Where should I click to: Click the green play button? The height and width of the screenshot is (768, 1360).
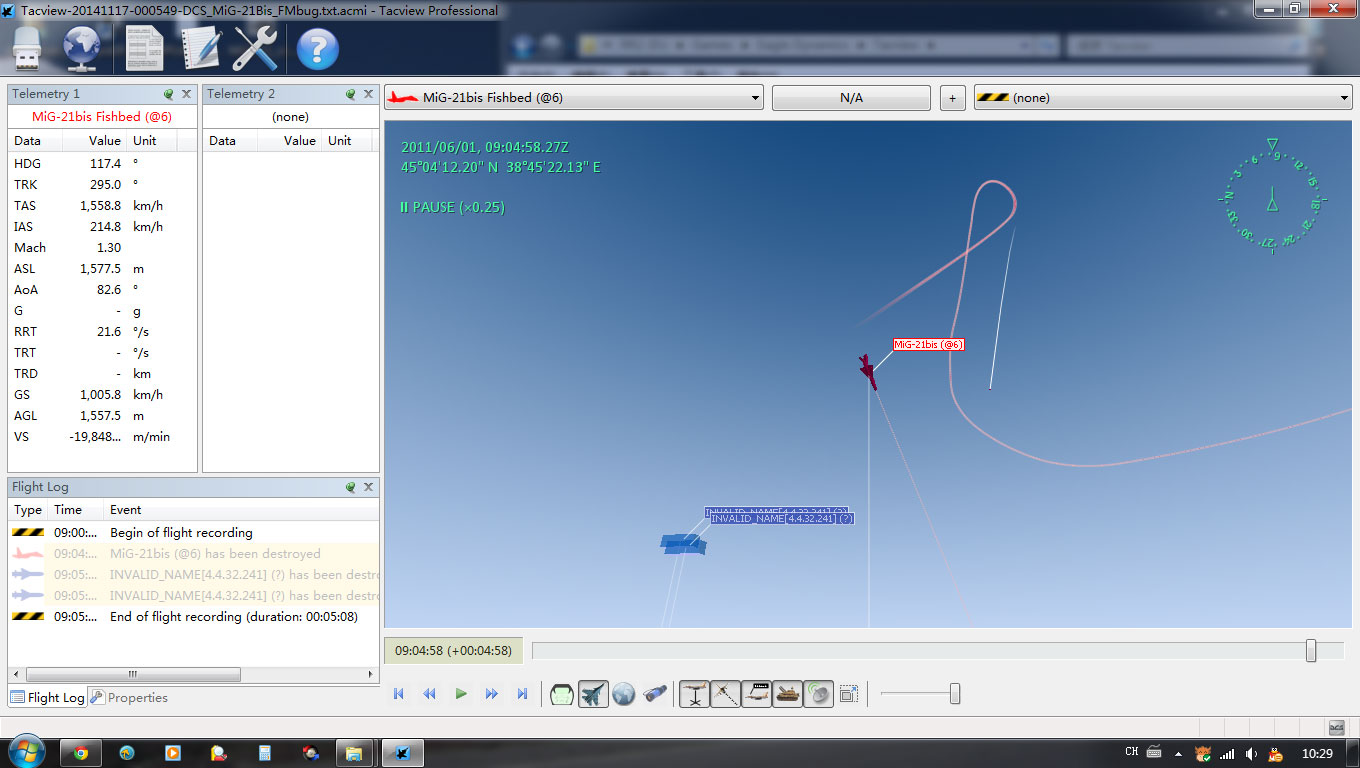pos(461,694)
